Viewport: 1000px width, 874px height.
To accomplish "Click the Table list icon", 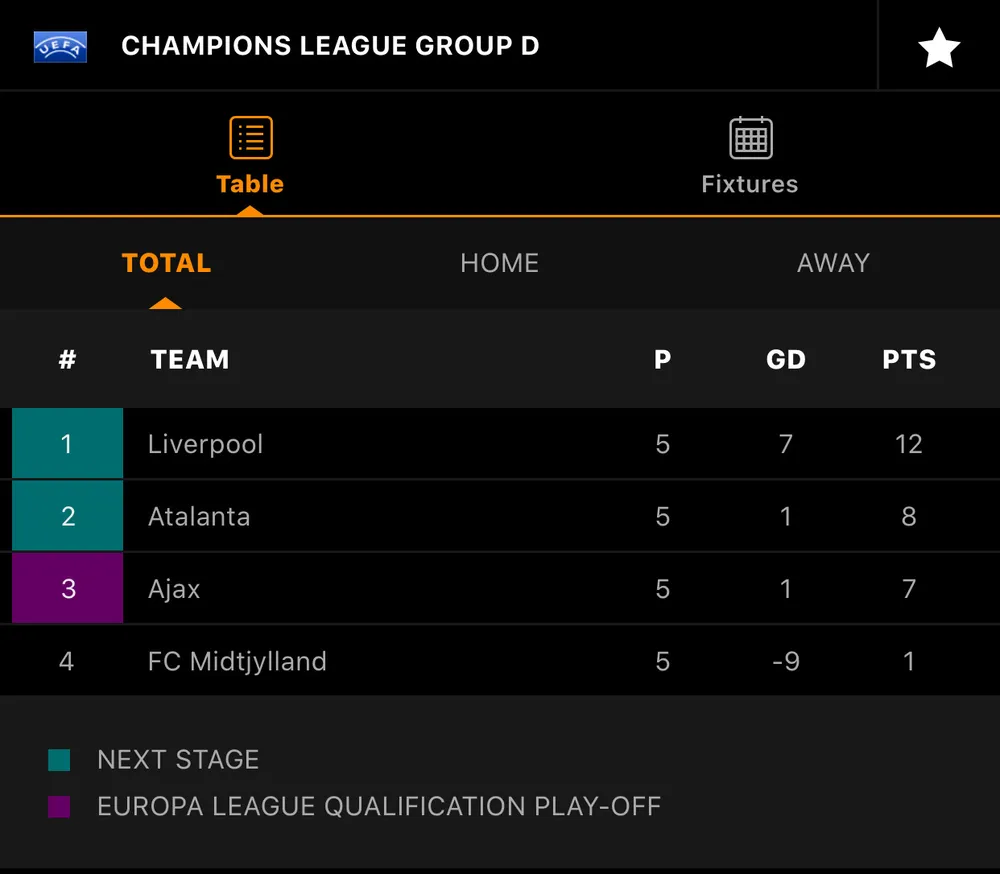I will (250, 138).
